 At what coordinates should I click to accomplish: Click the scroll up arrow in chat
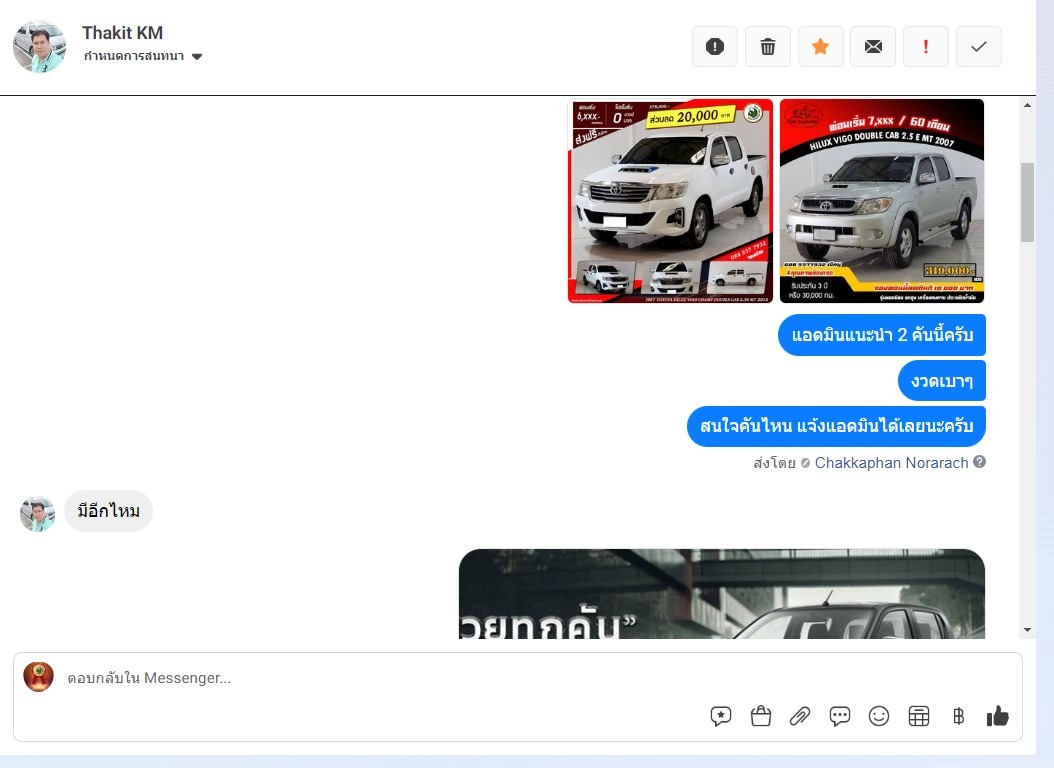click(x=1027, y=105)
